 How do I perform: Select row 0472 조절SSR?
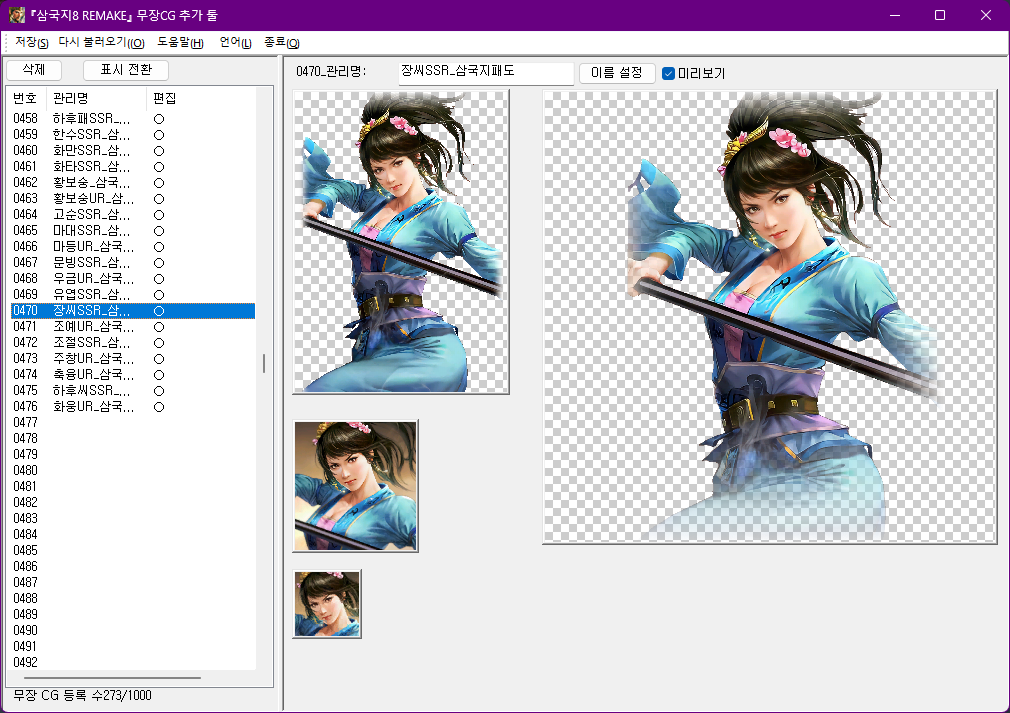pyautogui.click(x=133, y=343)
